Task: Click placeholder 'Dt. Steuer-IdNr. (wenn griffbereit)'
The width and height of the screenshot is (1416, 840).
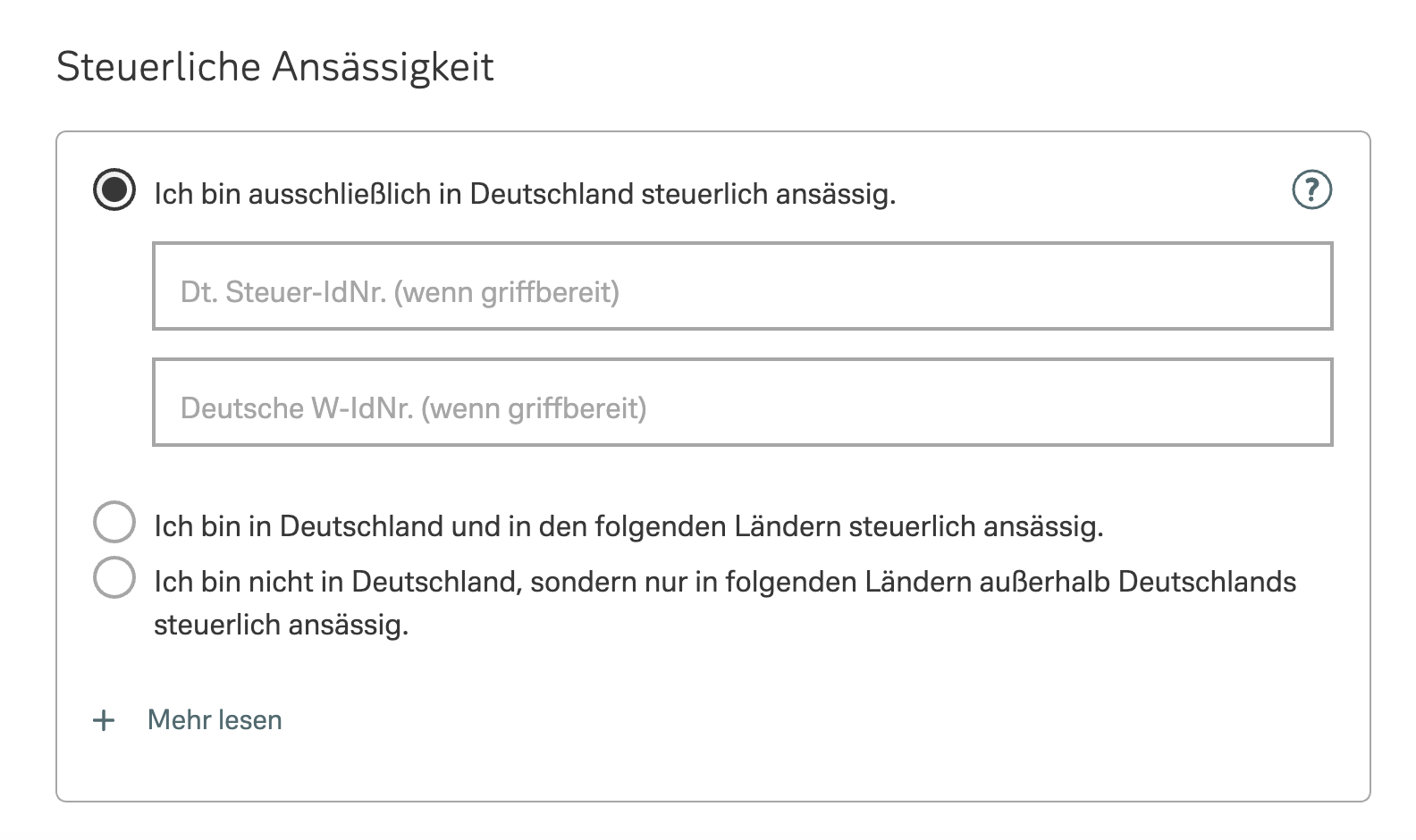Action: [400, 292]
